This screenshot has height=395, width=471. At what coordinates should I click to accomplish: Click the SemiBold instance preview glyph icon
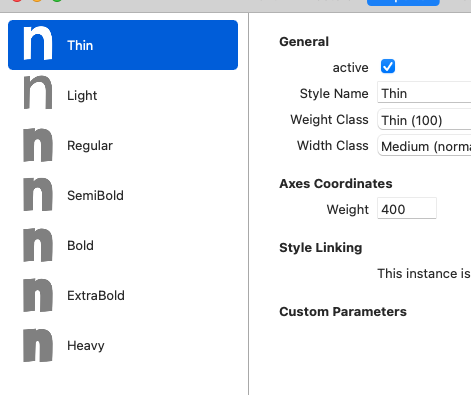click(38, 195)
